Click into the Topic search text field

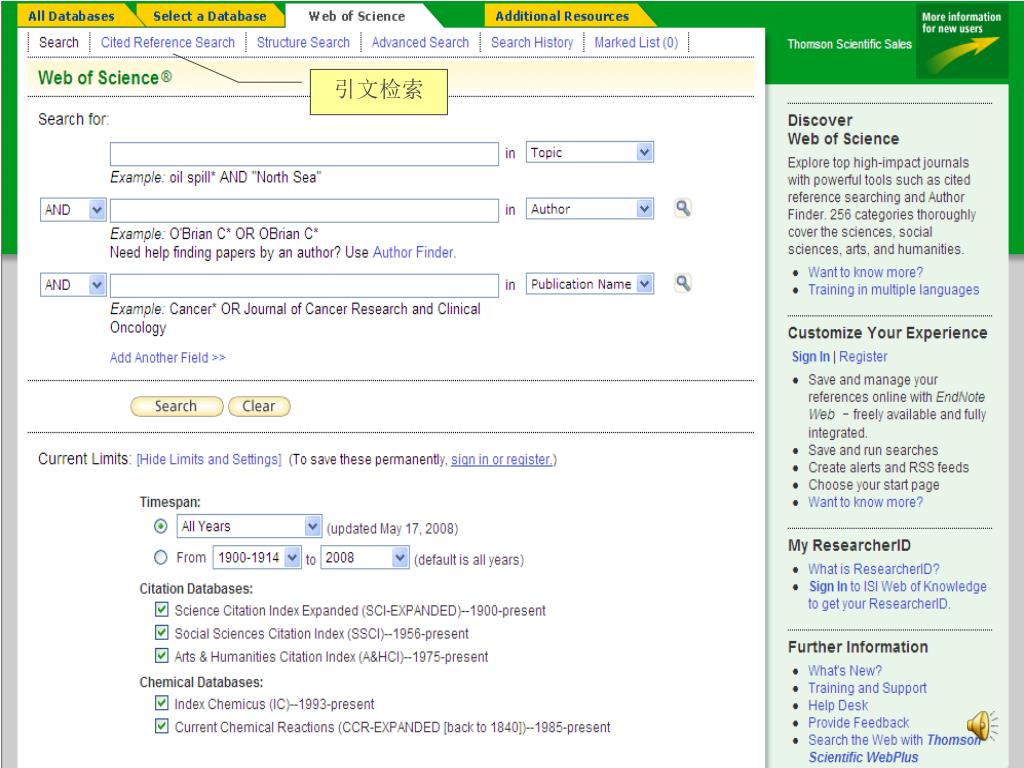coord(304,154)
